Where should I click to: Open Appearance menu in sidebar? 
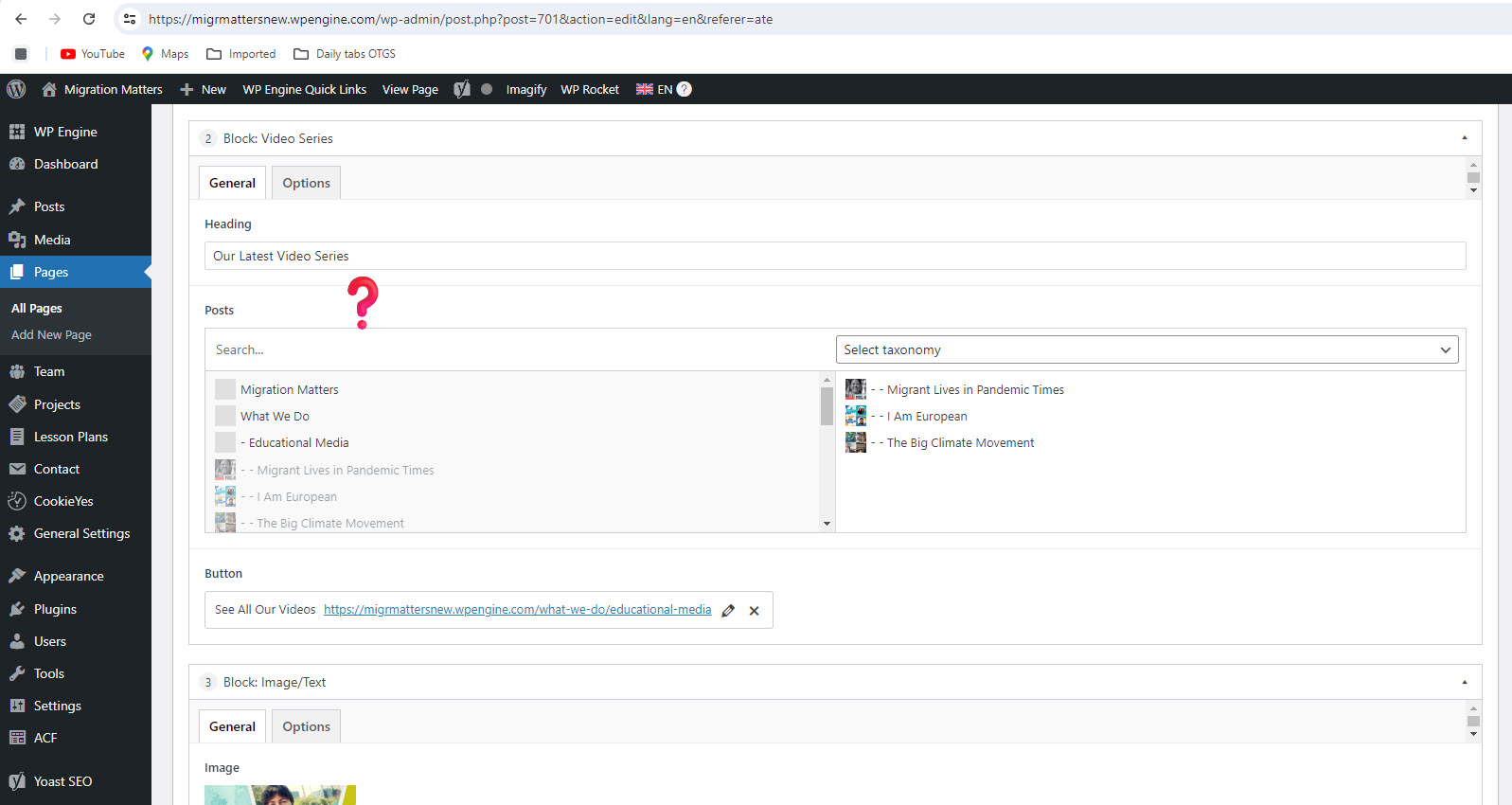click(76, 576)
